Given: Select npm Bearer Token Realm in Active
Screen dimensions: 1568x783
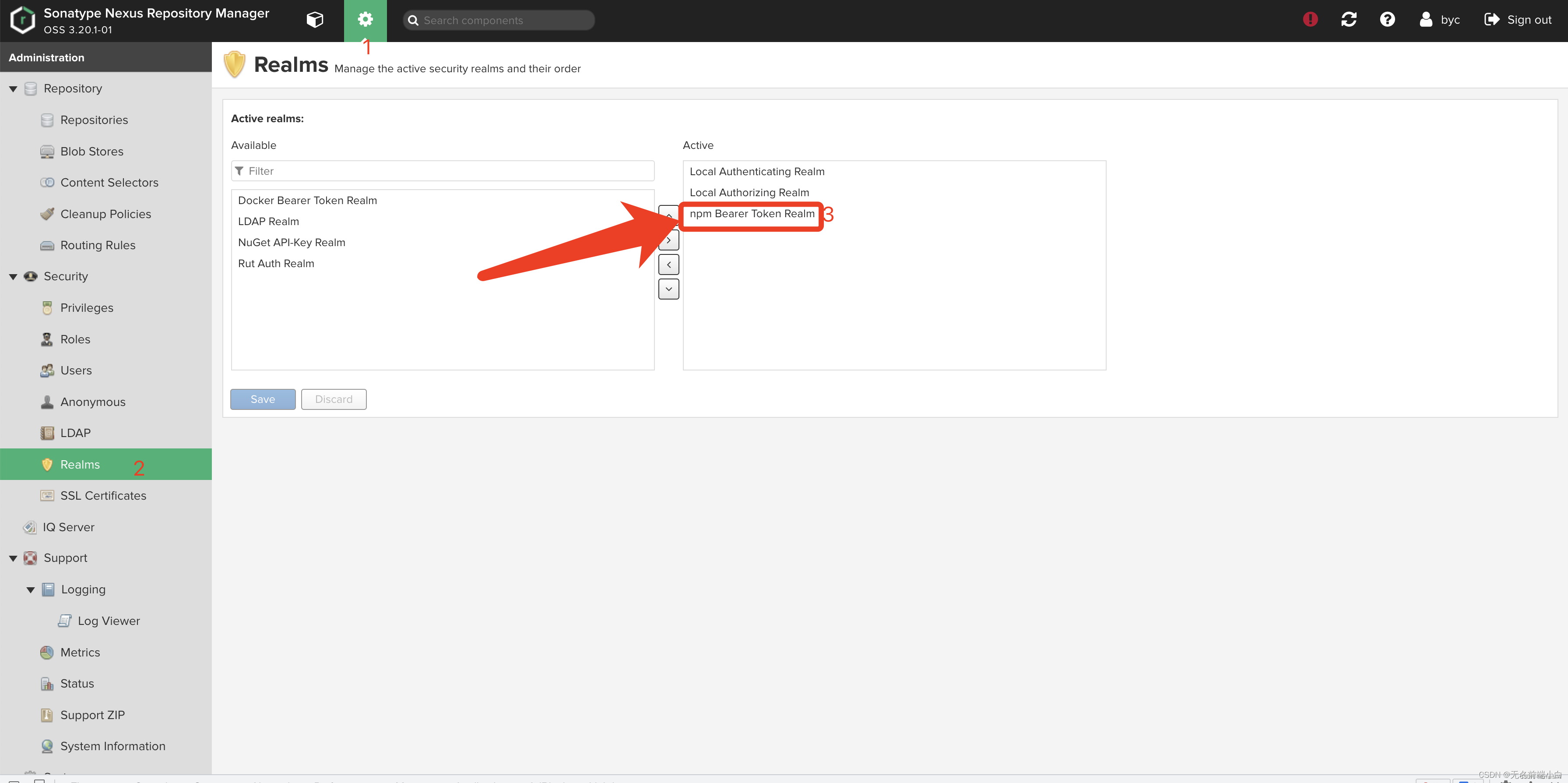Looking at the screenshot, I should [x=751, y=214].
